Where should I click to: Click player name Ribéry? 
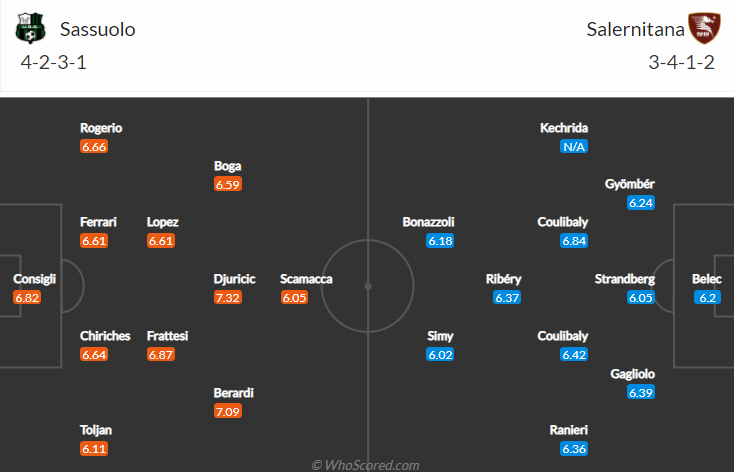click(504, 279)
